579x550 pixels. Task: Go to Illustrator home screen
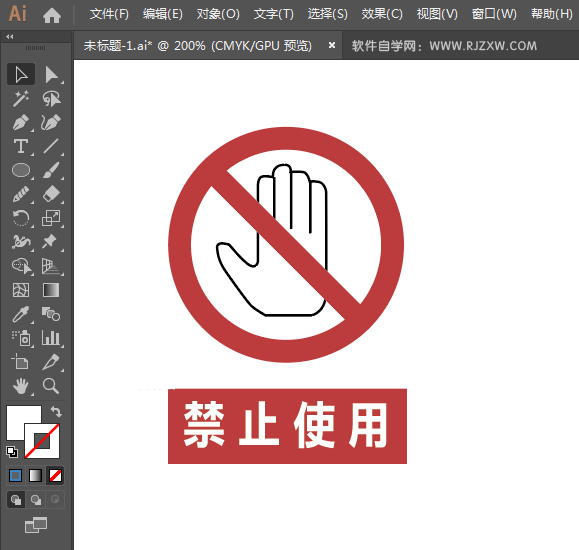click(x=52, y=15)
